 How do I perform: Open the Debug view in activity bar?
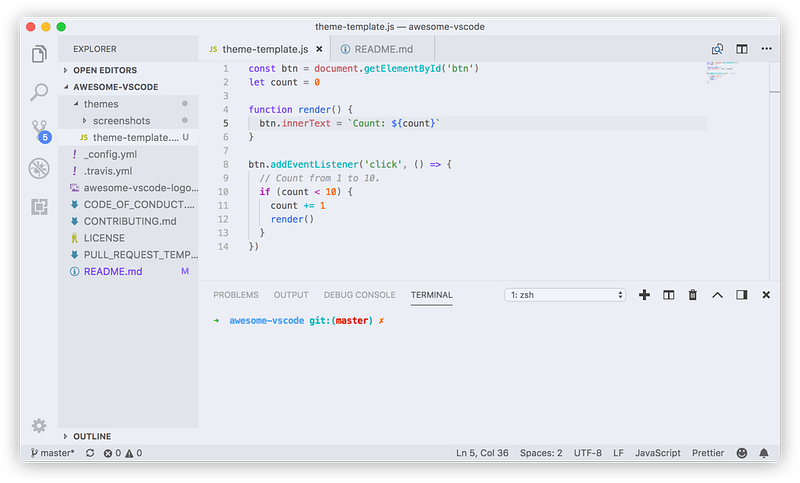tap(39, 168)
